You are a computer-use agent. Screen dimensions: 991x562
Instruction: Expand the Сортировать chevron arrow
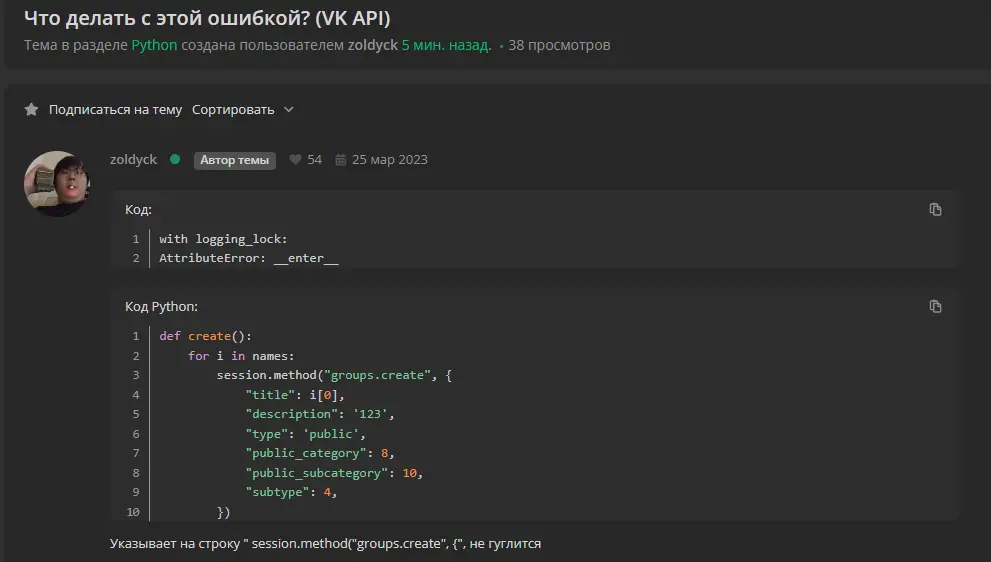[289, 109]
